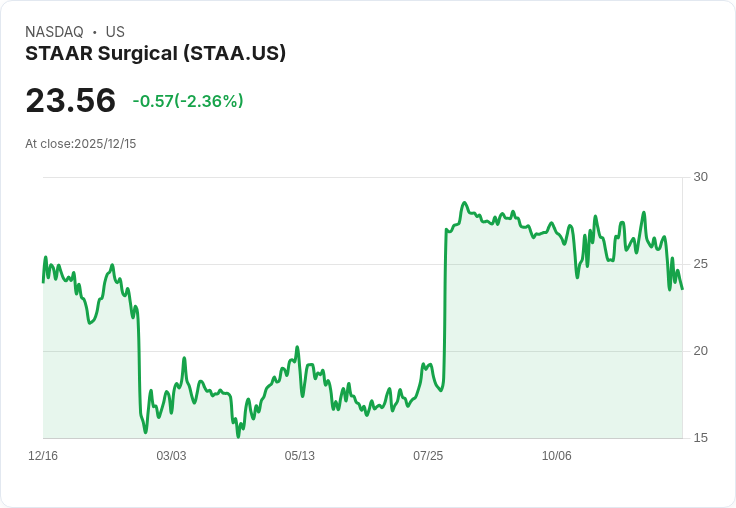Click the US market label
Viewport: 736px width, 508px height.
[115, 32]
